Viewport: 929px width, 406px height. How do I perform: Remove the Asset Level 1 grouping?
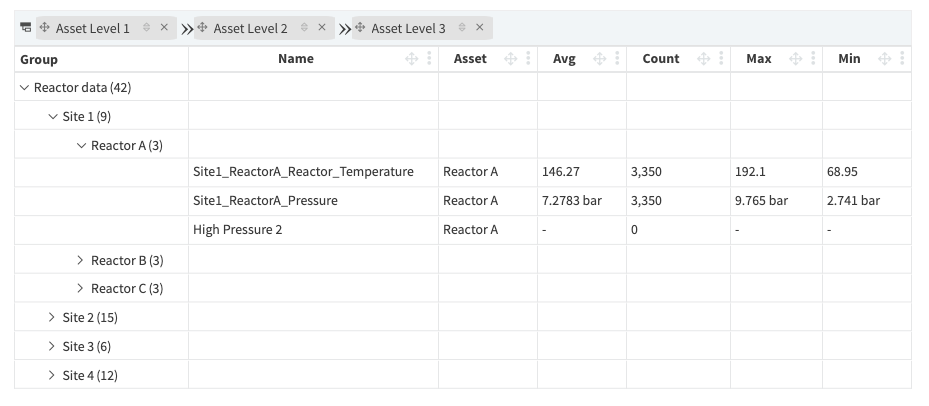pyautogui.click(x=164, y=27)
